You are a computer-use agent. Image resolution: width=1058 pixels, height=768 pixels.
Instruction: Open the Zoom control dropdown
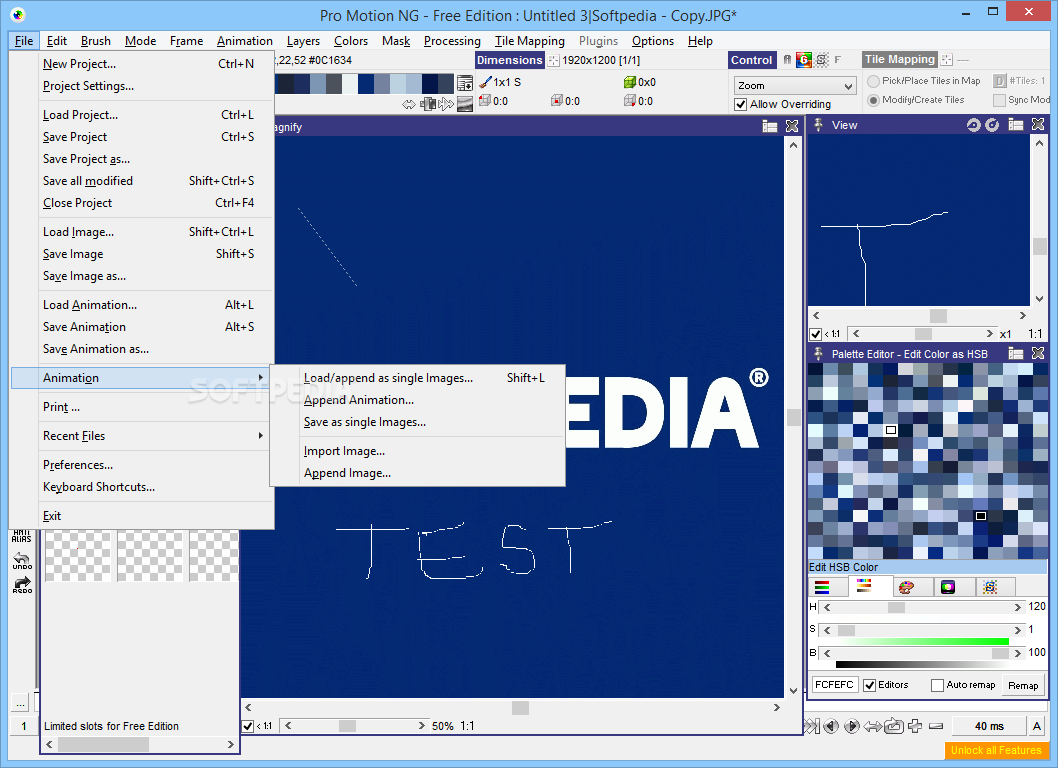pos(795,86)
